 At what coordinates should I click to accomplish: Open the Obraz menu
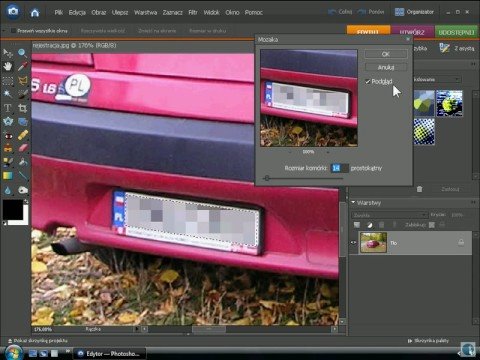(x=98, y=12)
